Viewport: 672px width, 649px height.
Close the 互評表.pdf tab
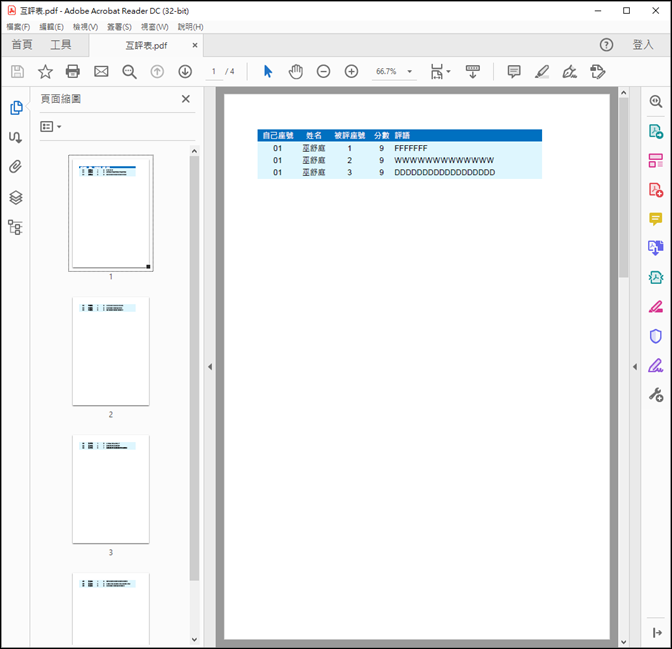coord(195,45)
